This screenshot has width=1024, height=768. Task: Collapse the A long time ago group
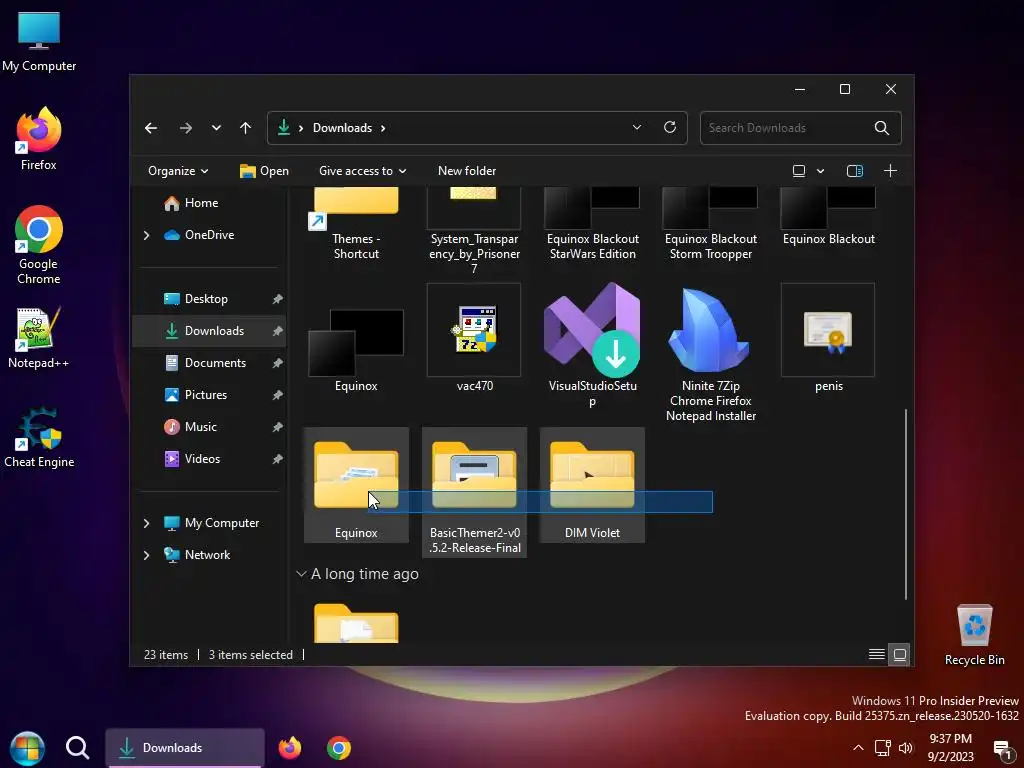click(301, 574)
